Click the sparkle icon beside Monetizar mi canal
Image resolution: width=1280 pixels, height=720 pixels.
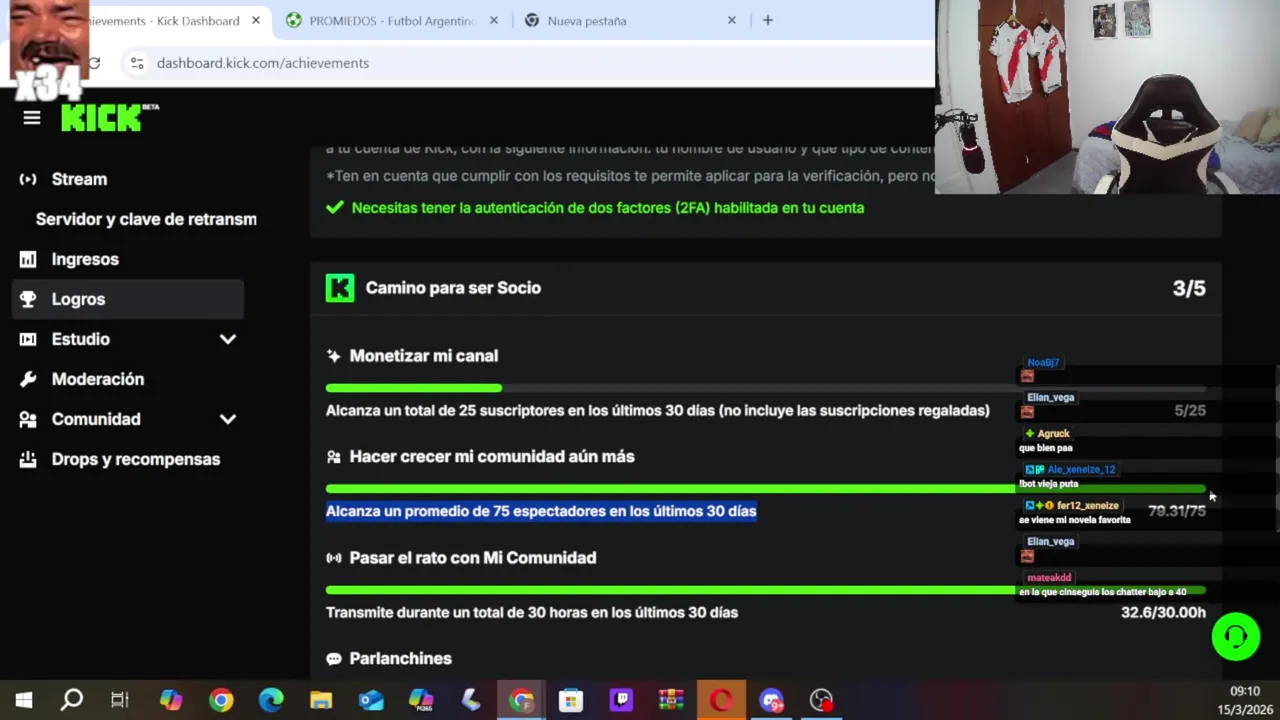pyautogui.click(x=333, y=356)
